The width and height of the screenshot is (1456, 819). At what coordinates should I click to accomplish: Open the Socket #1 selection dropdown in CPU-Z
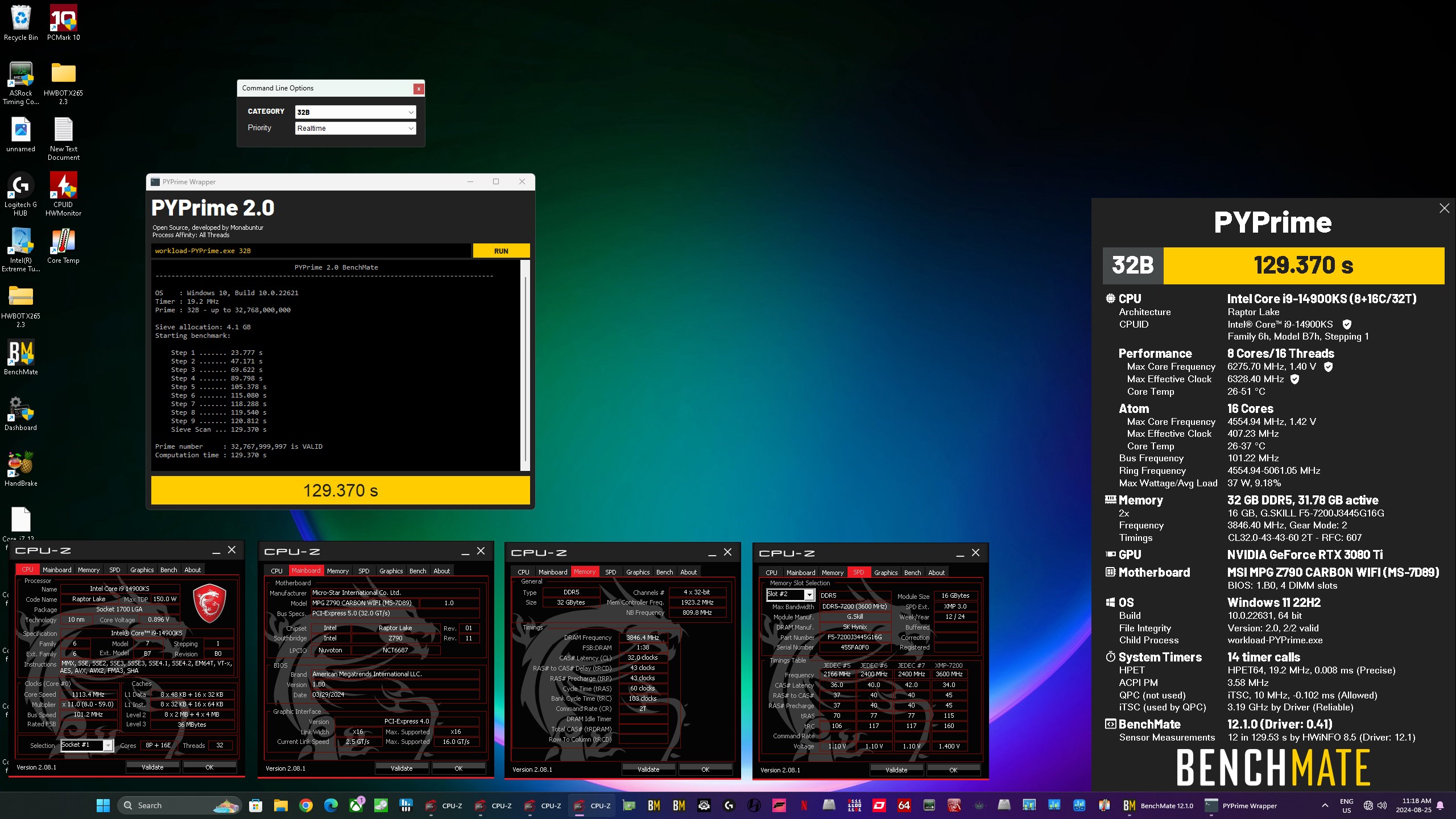[87, 745]
